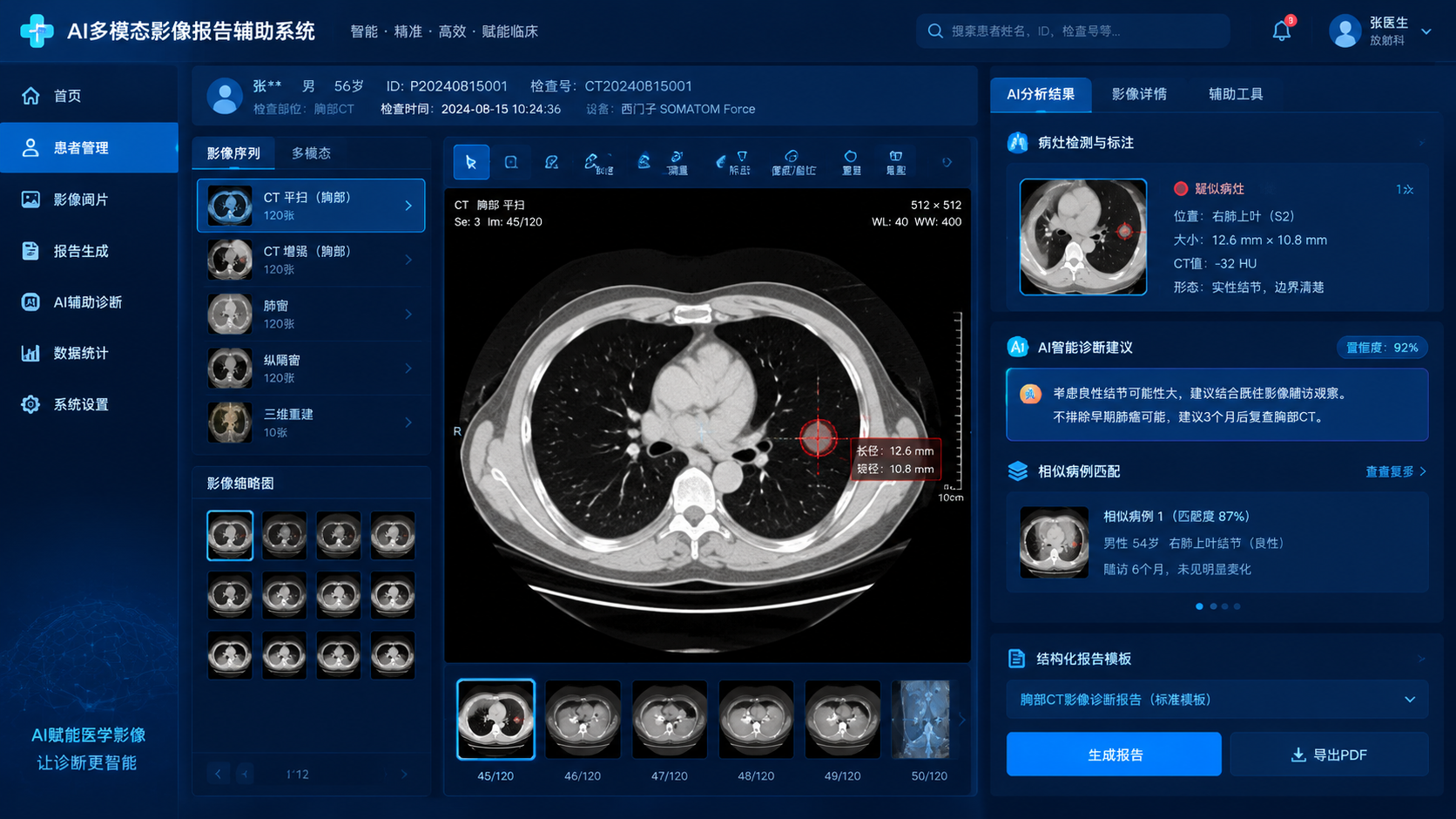The image size is (1456, 819).
Task: Click the search magnifier icon
Action: (935, 31)
